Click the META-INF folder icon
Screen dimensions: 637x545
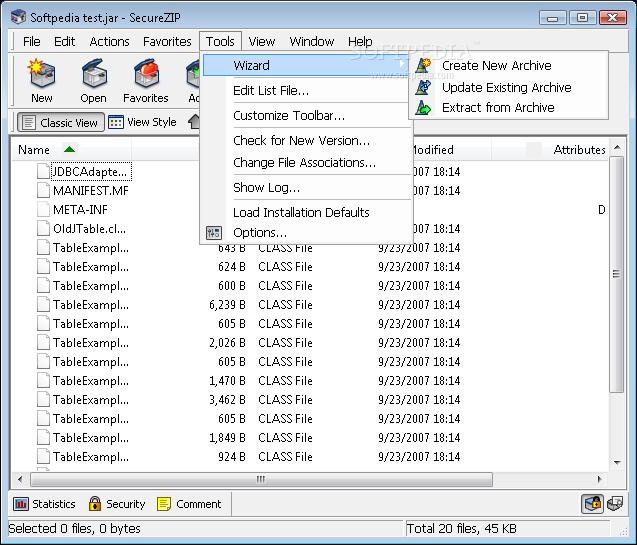tap(43, 210)
